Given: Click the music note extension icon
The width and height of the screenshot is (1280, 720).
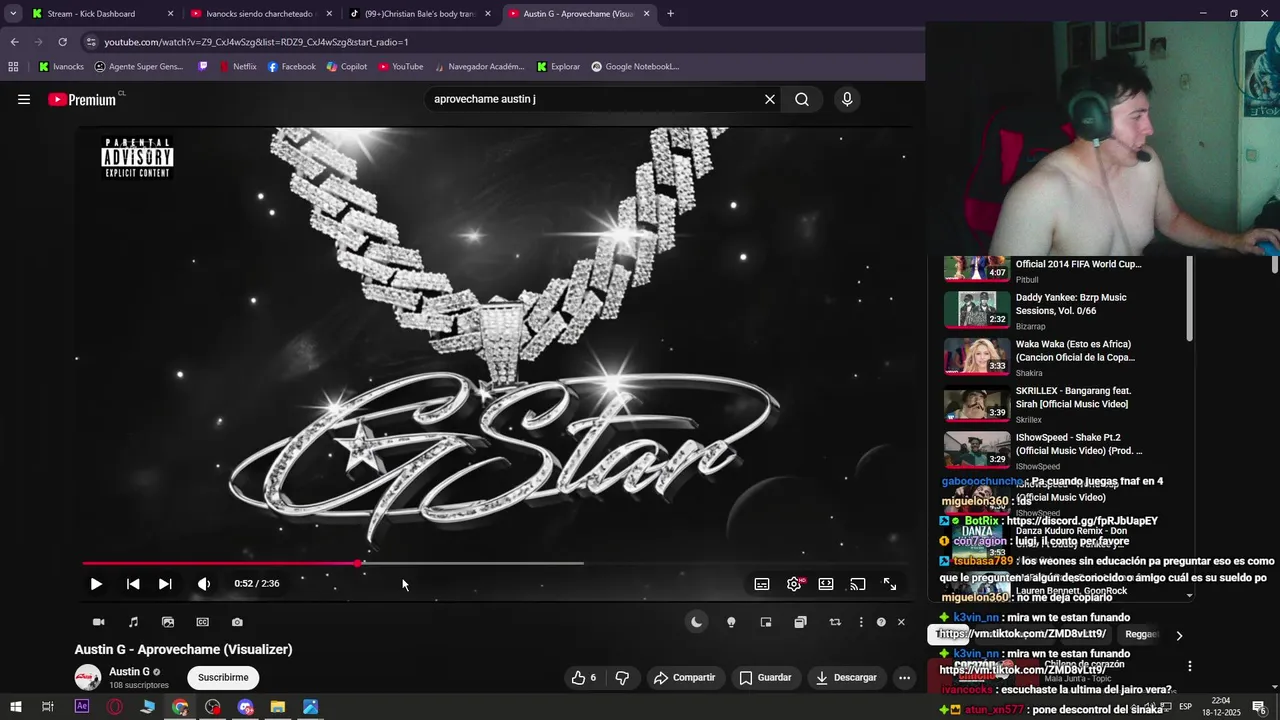Looking at the screenshot, I should click(x=134, y=622).
